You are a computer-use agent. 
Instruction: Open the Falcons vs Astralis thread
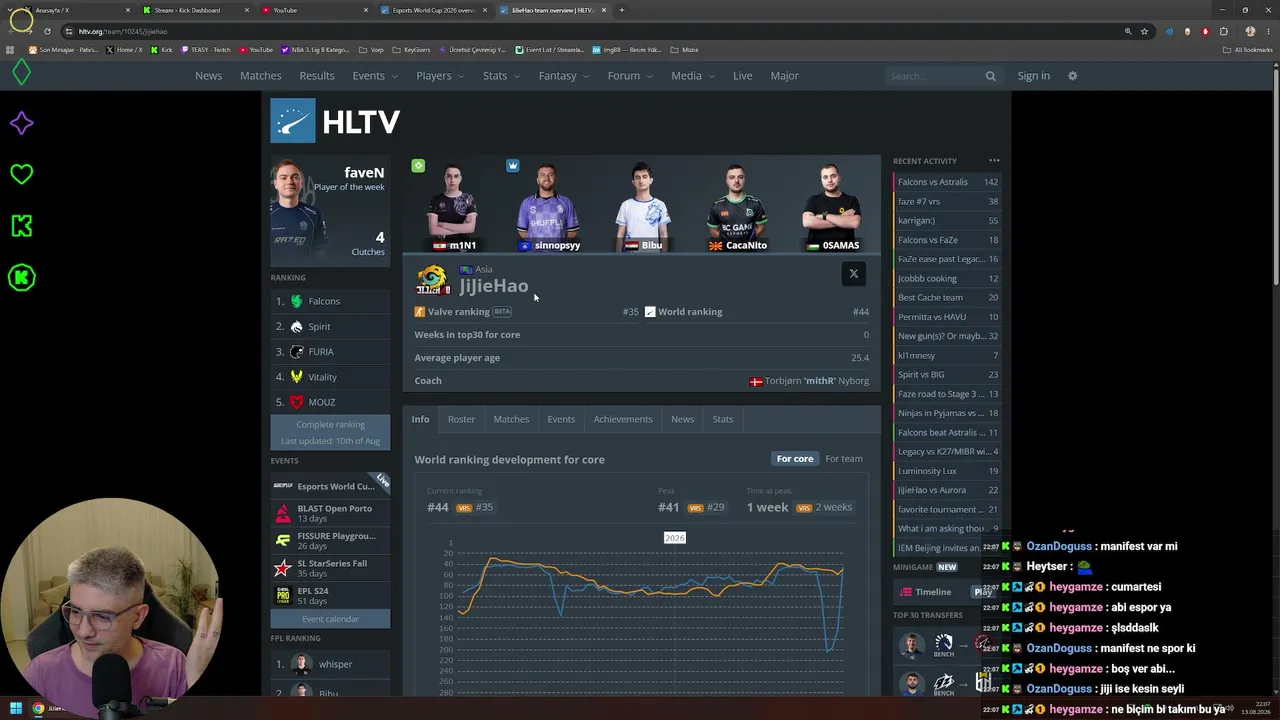pos(946,182)
